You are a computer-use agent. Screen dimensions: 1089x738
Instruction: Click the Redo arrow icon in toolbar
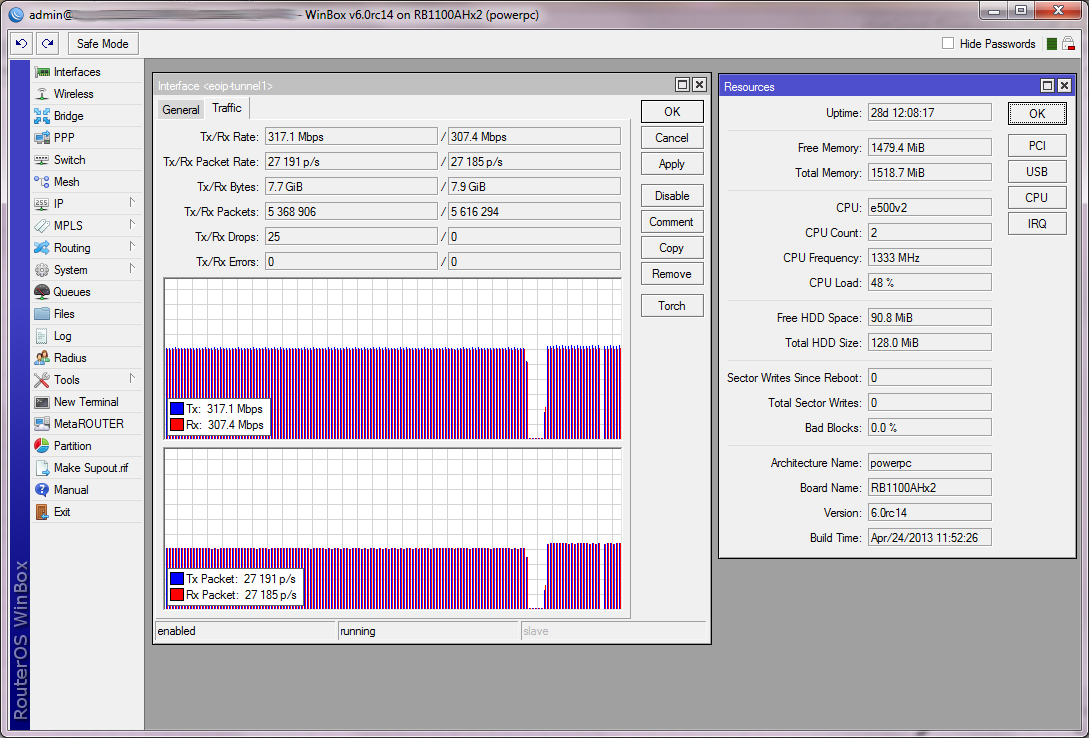pos(47,44)
